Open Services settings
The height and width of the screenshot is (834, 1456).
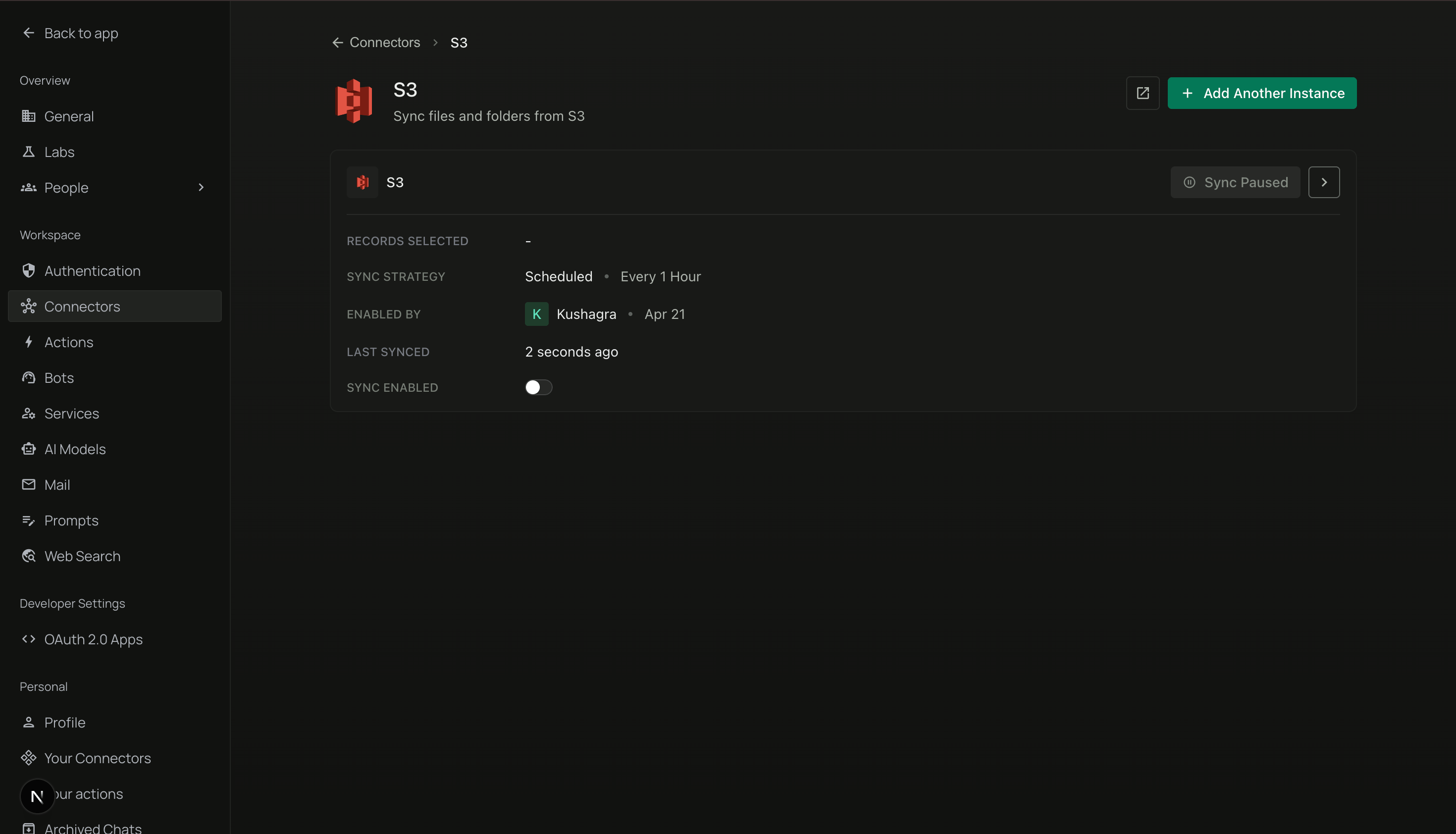coord(114,414)
